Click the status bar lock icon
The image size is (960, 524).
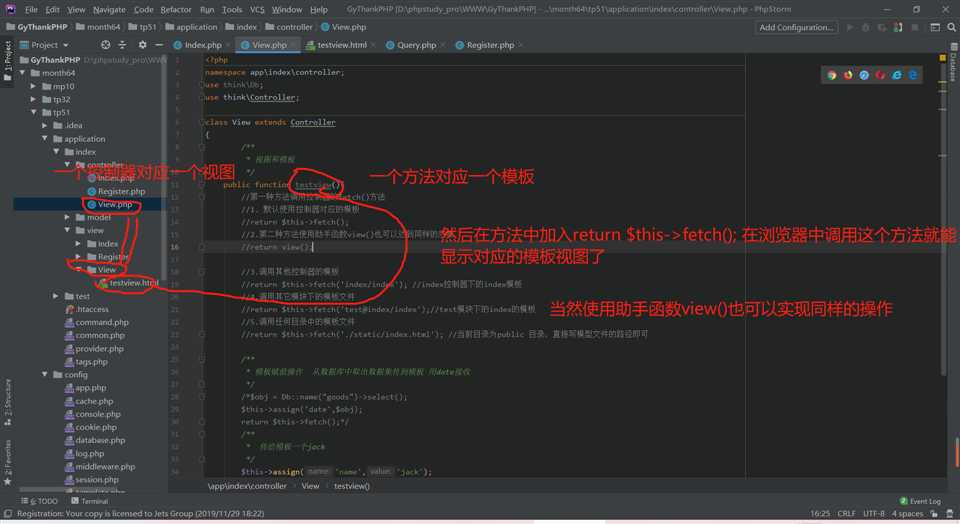pyautogui.click(x=934, y=514)
